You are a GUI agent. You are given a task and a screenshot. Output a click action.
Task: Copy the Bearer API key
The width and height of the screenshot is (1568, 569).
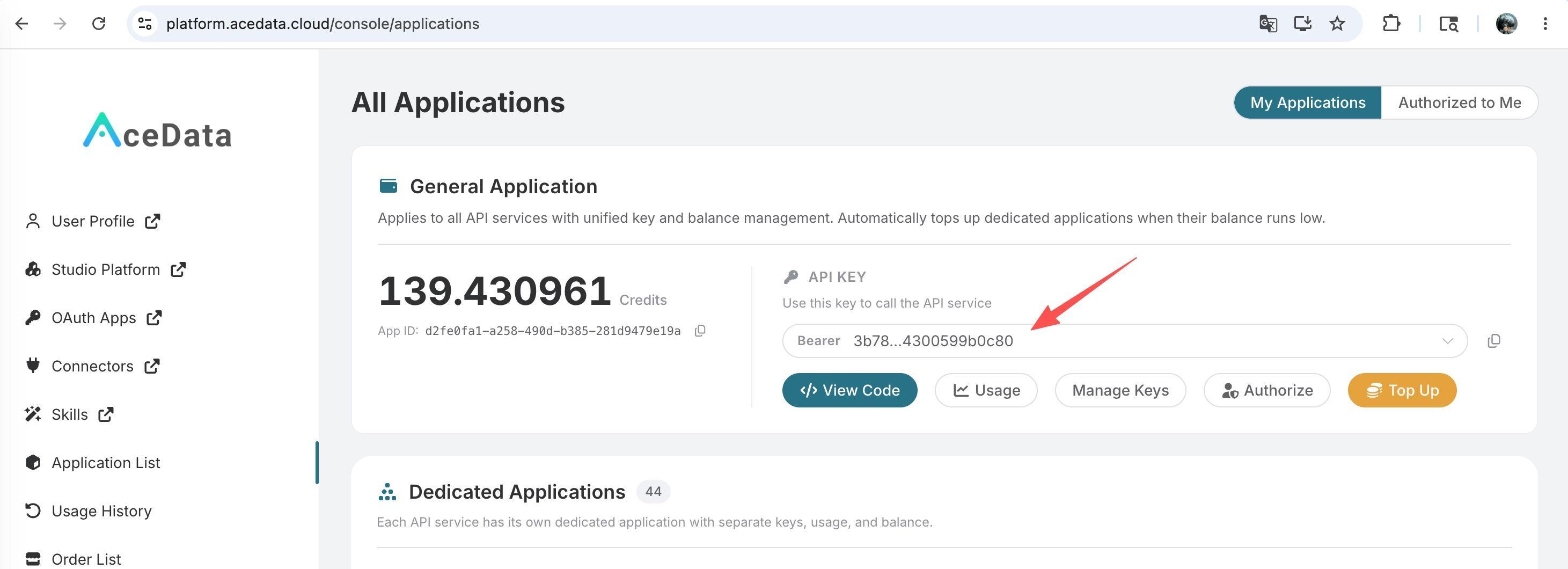click(1494, 341)
